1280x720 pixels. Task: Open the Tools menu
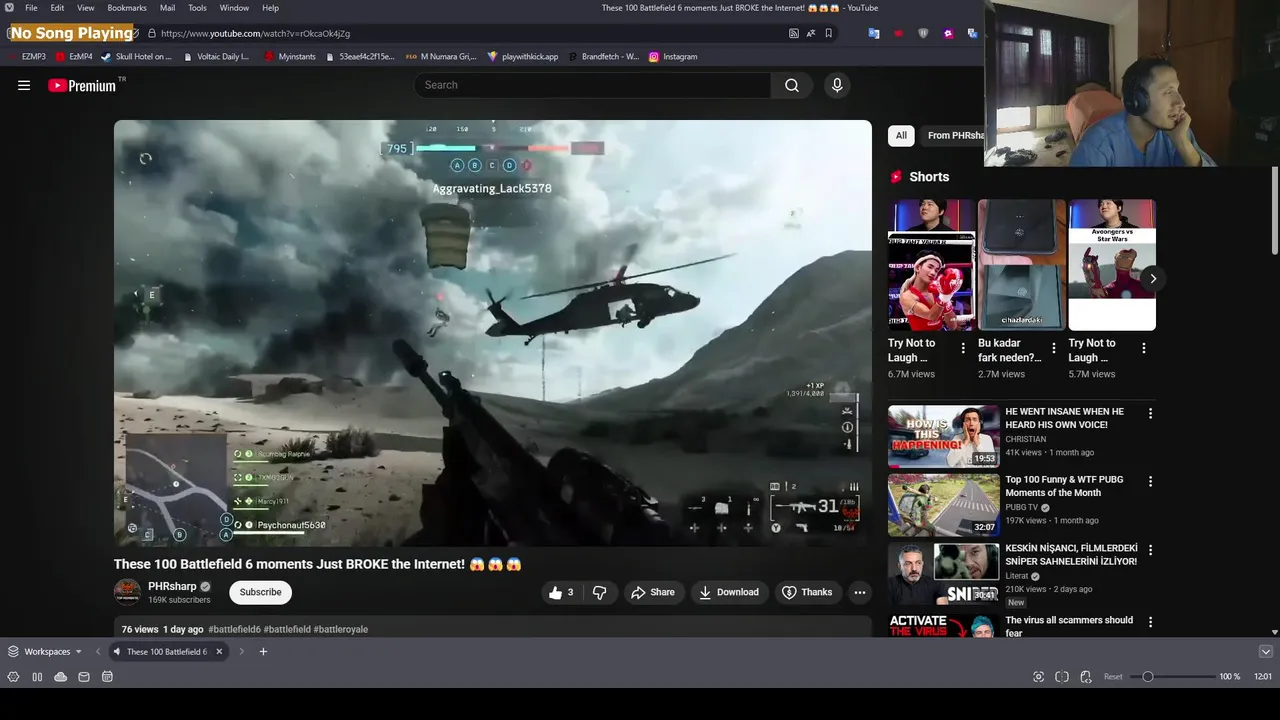[197, 8]
